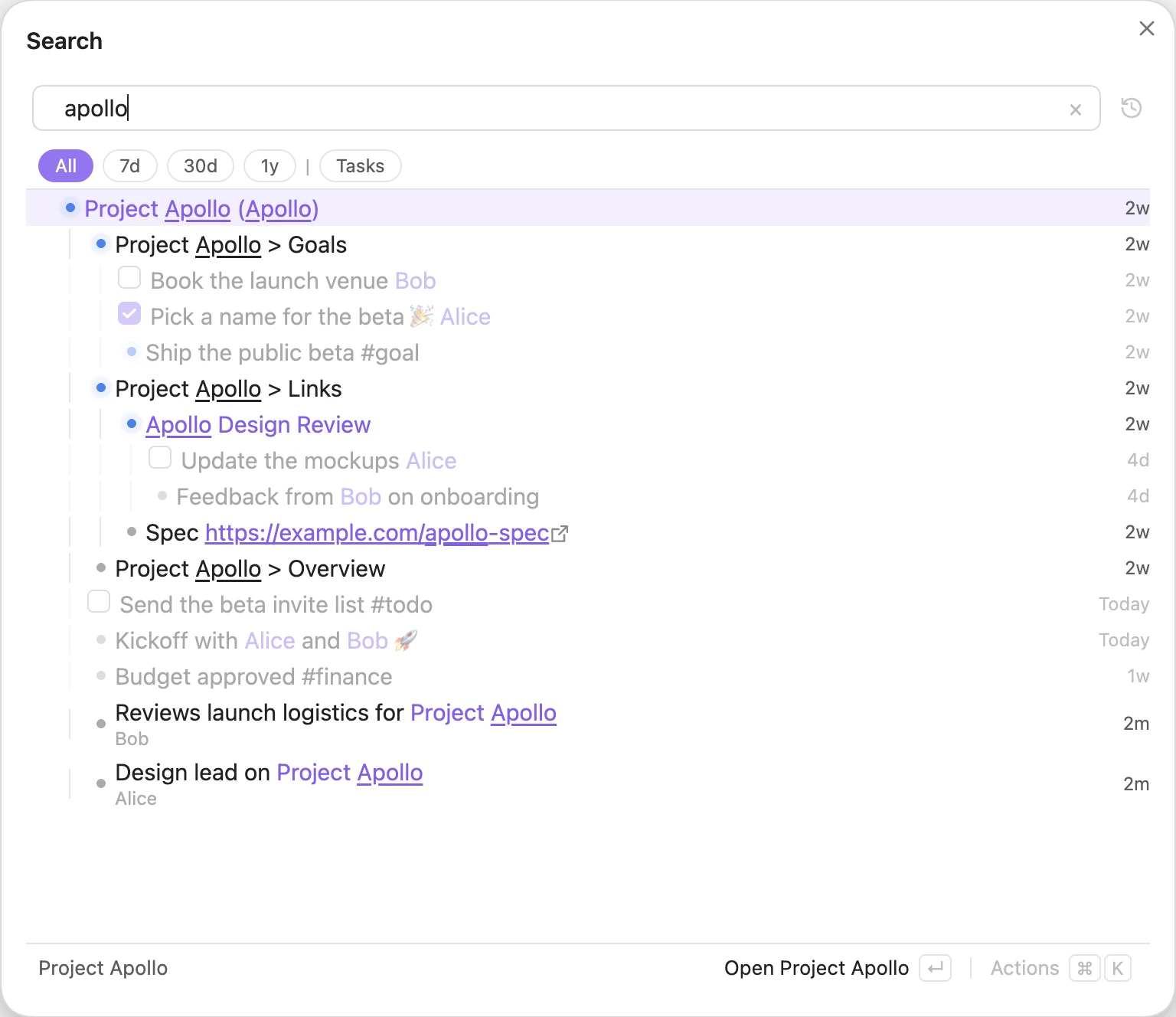Click the return key icon beside Open Project Apollo
This screenshot has width=1176, height=1017.
click(935, 968)
